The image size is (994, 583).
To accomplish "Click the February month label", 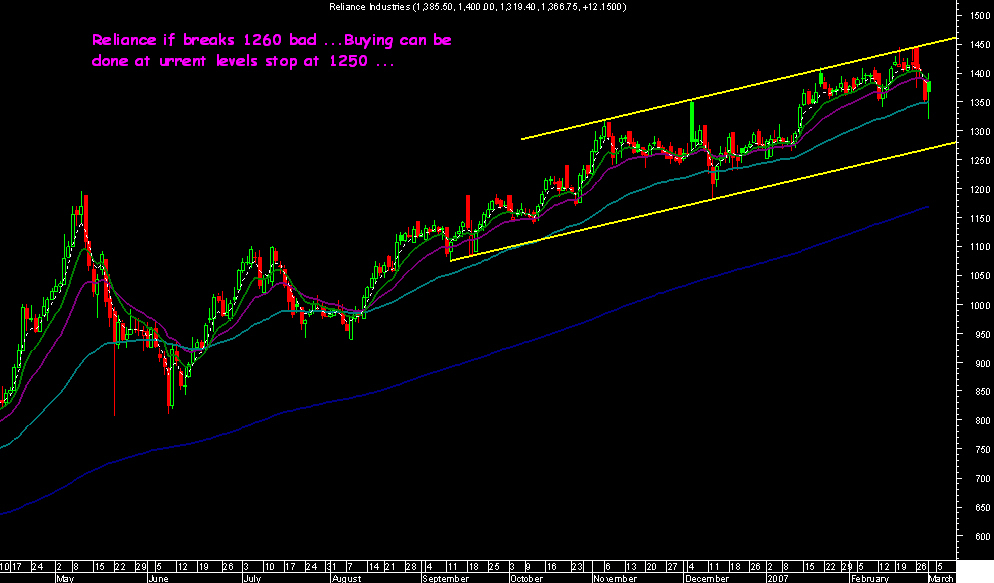I will pyautogui.click(x=870, y=578).
